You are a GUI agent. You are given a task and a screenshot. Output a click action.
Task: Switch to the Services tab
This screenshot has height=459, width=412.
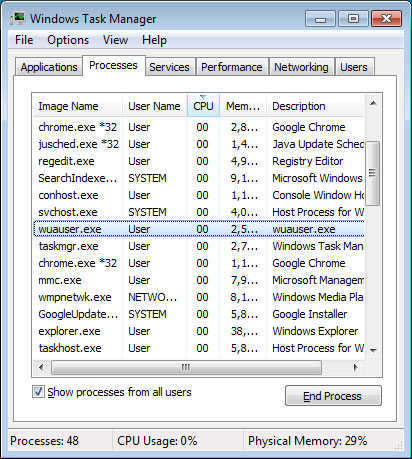[169, 67]
